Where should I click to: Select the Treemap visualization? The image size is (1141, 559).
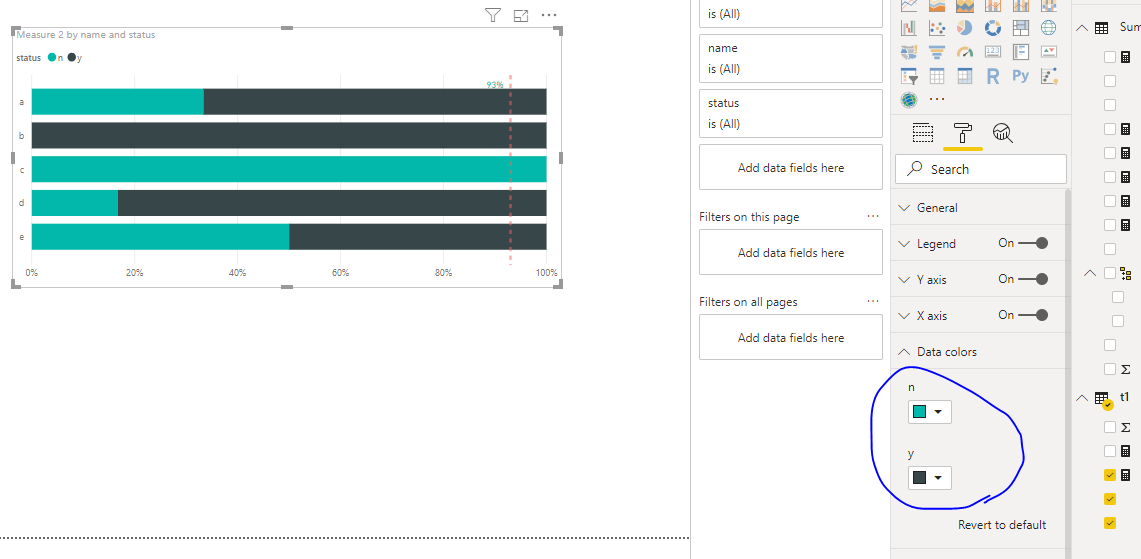pyautogui.click(x=1020, y=28)
